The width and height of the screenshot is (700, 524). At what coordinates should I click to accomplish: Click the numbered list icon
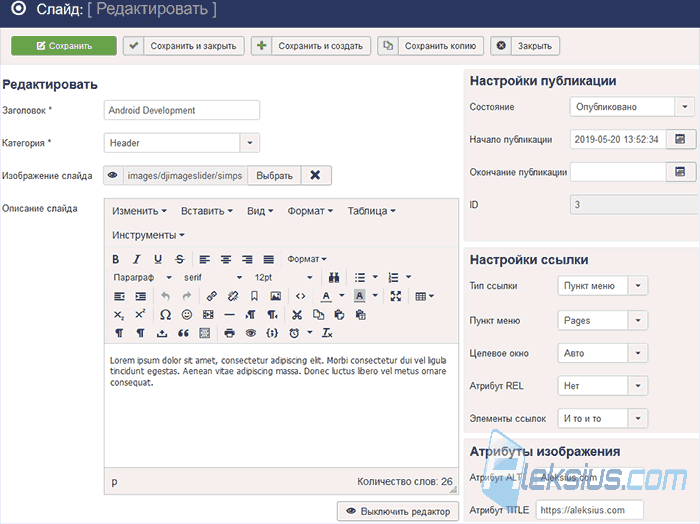coord(393,278)
